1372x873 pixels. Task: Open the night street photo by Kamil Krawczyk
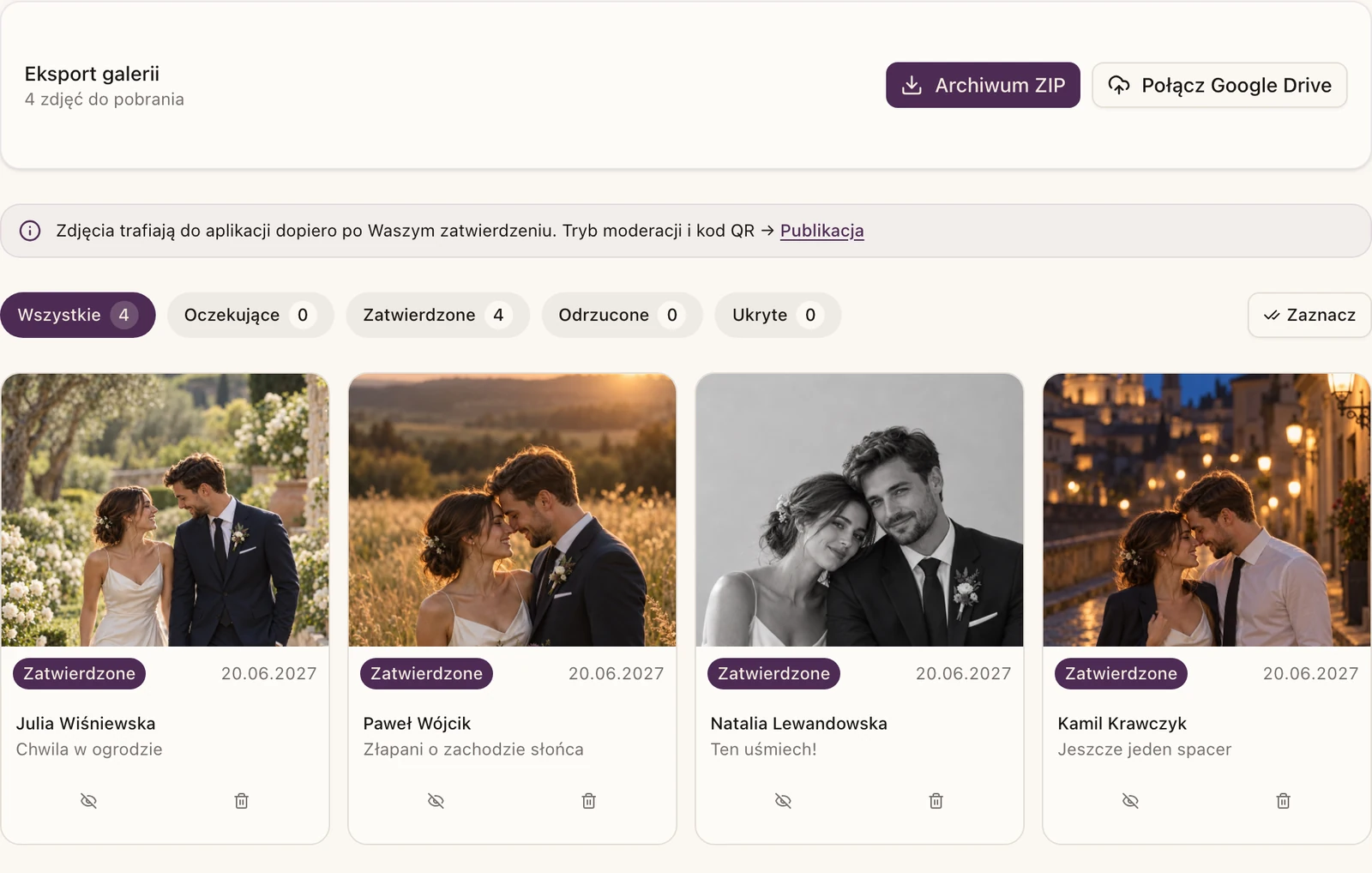pos(1207,509)
